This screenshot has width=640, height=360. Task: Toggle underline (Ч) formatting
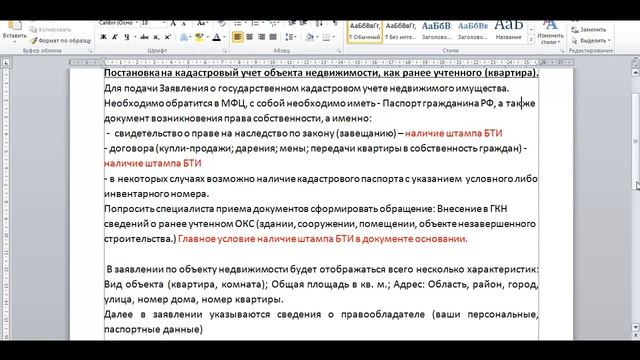(x=127, y=37)
